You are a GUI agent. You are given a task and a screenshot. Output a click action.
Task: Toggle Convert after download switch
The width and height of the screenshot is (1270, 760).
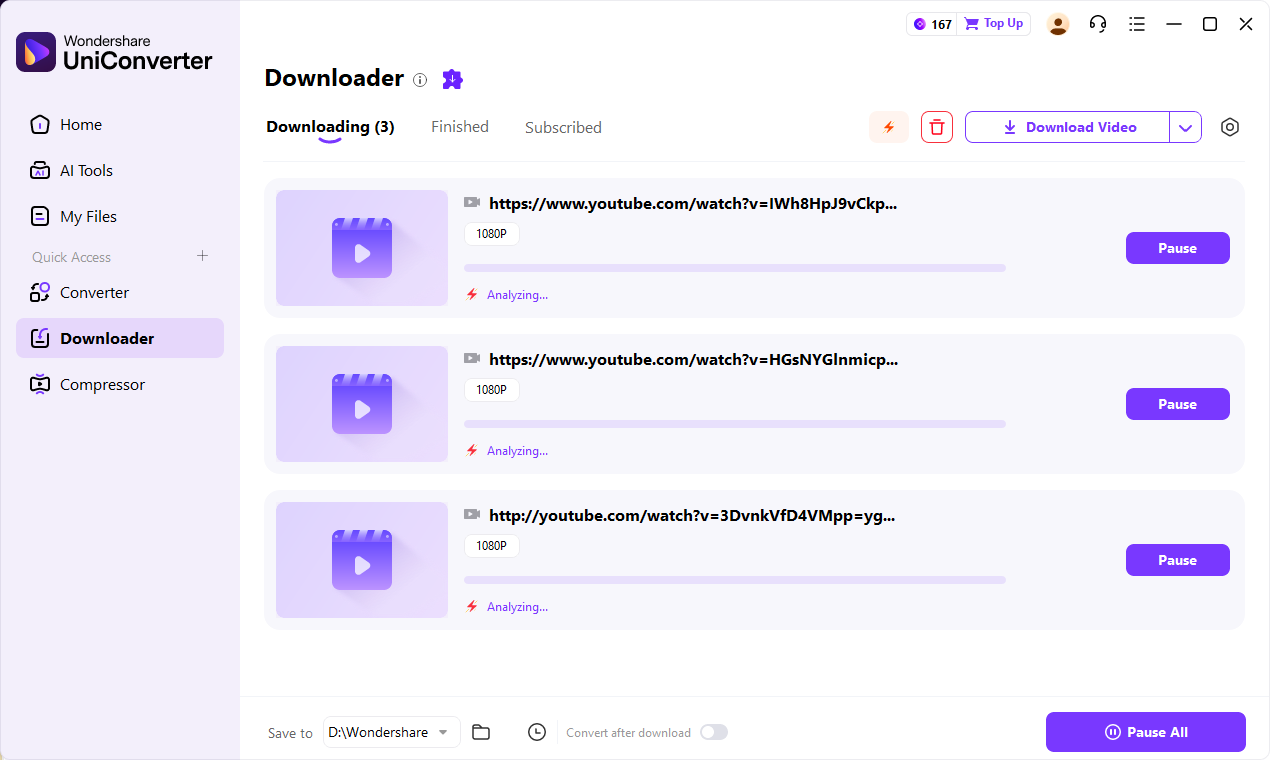[x=714, y=732]
